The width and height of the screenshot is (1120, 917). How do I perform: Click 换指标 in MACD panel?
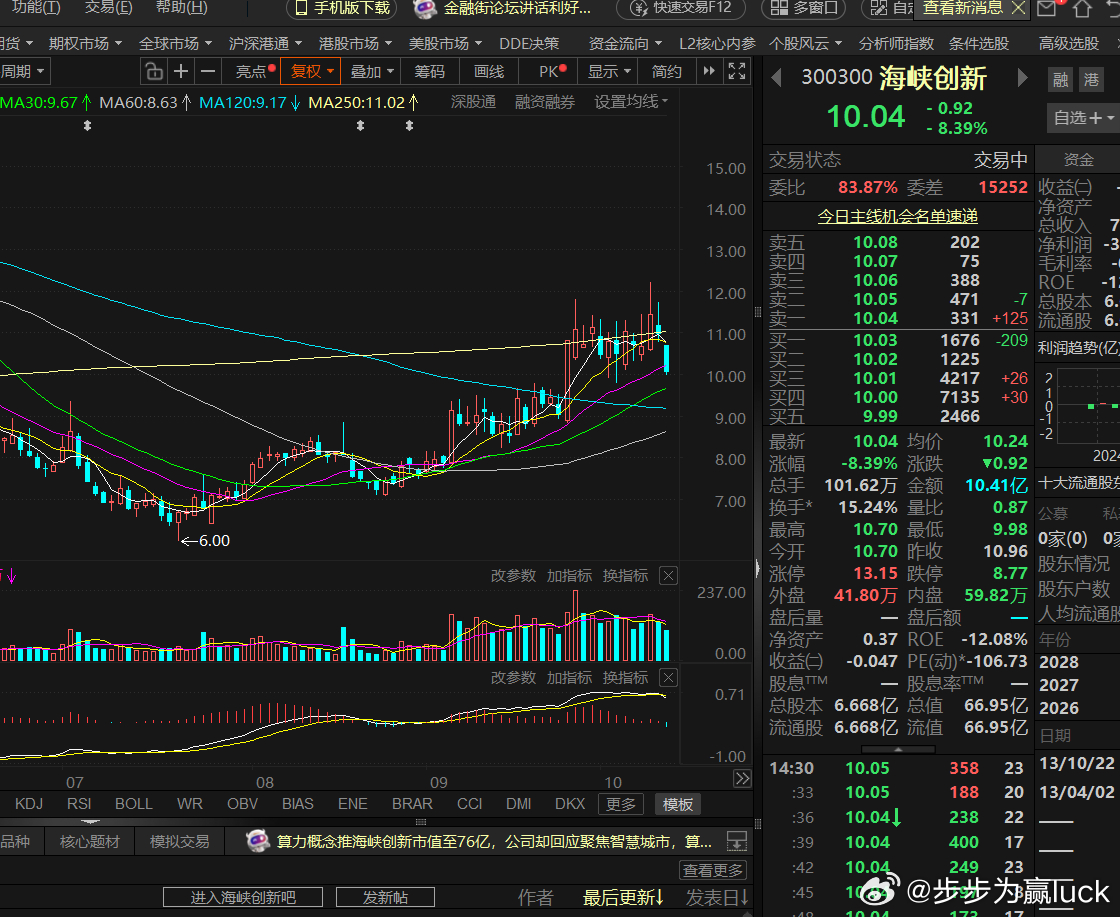(625, 678)
